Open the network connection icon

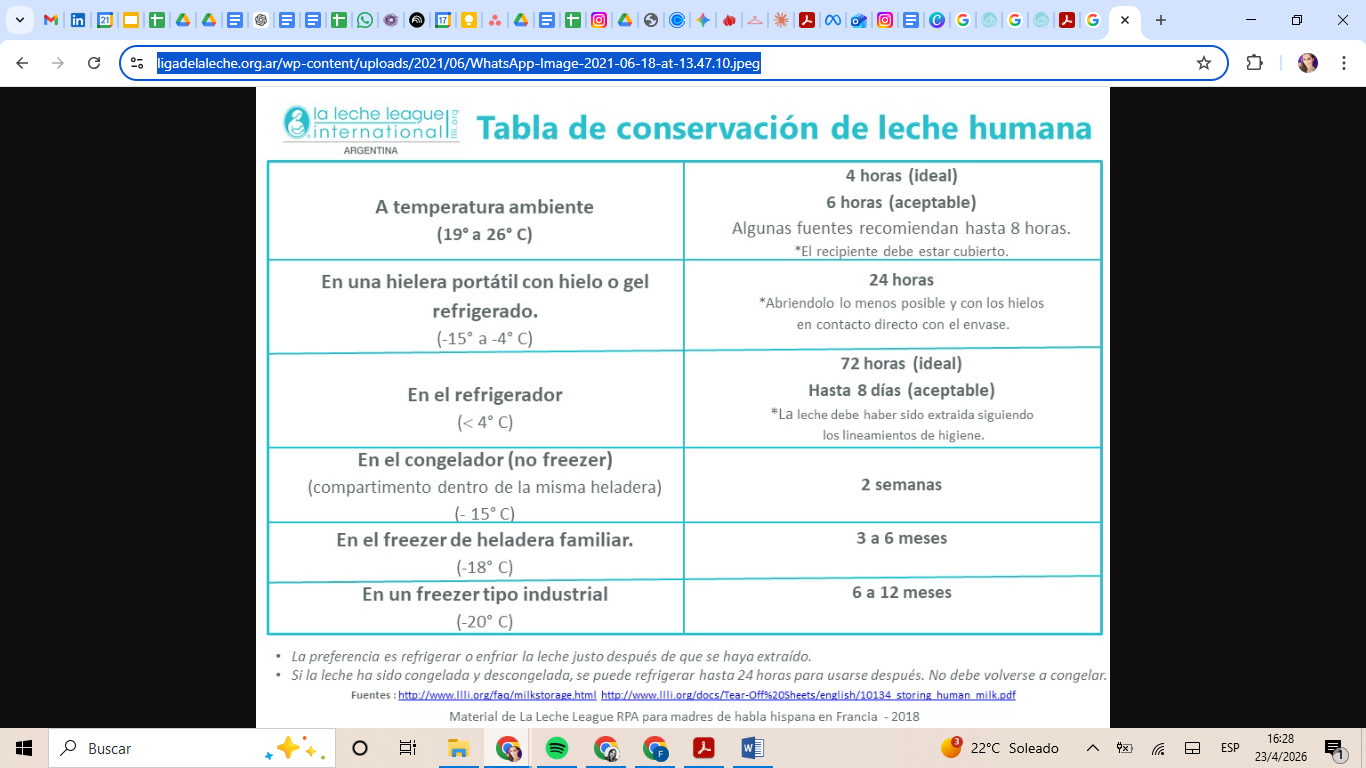(1159, 748)
